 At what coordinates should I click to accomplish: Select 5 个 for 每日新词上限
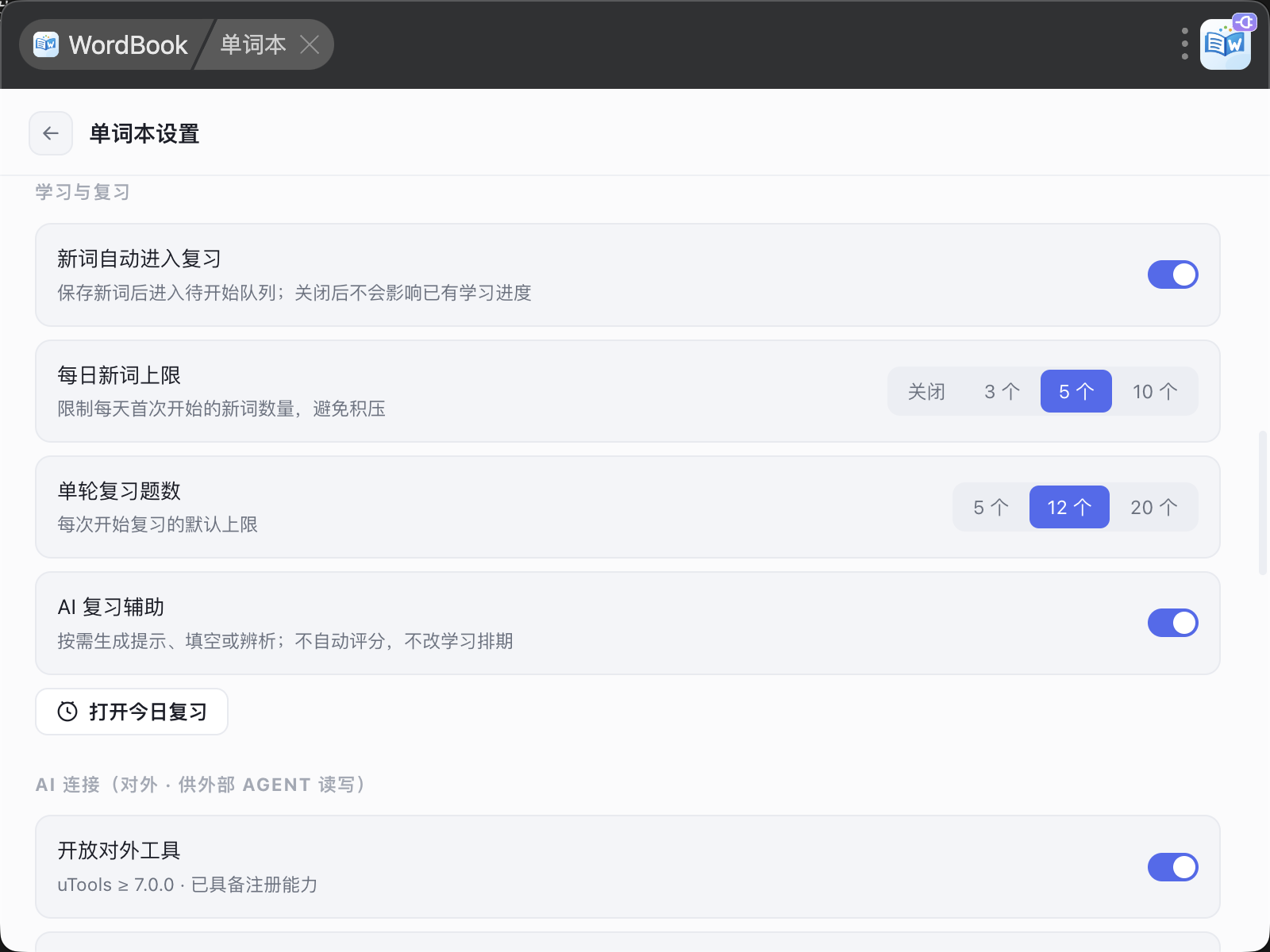[1076, 391]
